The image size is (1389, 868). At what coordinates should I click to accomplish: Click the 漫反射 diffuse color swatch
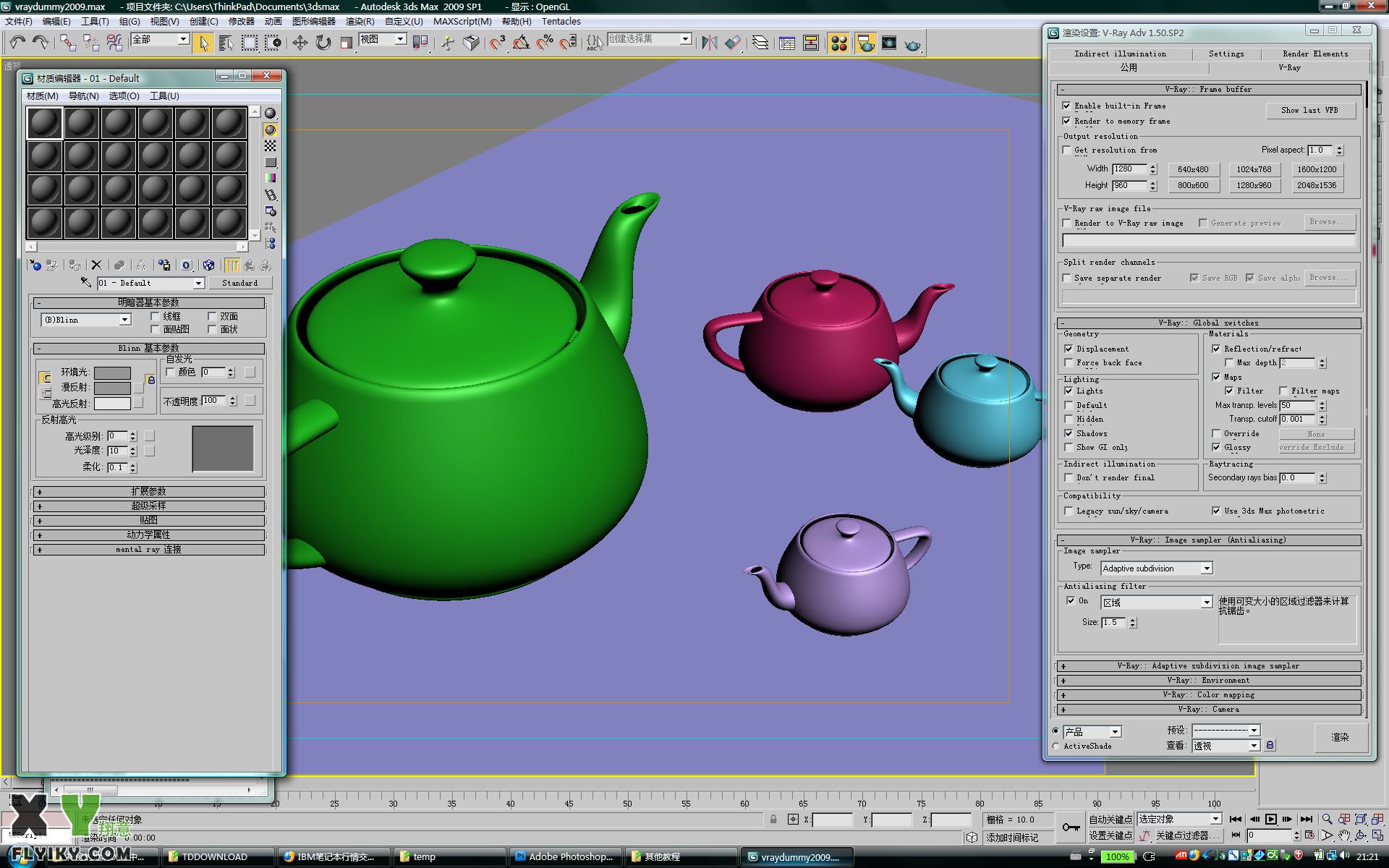coord(112,388)
